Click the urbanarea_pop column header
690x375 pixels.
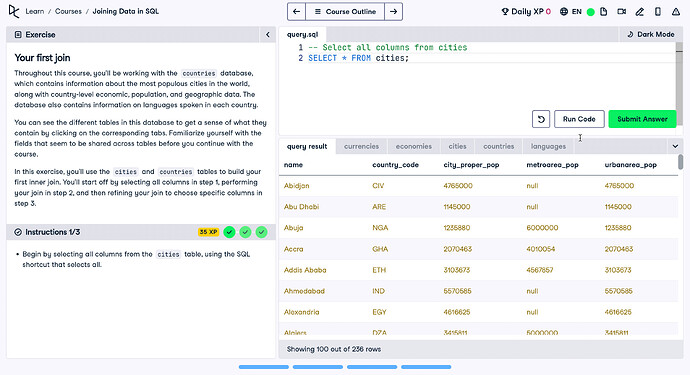(x=631, y=165)
